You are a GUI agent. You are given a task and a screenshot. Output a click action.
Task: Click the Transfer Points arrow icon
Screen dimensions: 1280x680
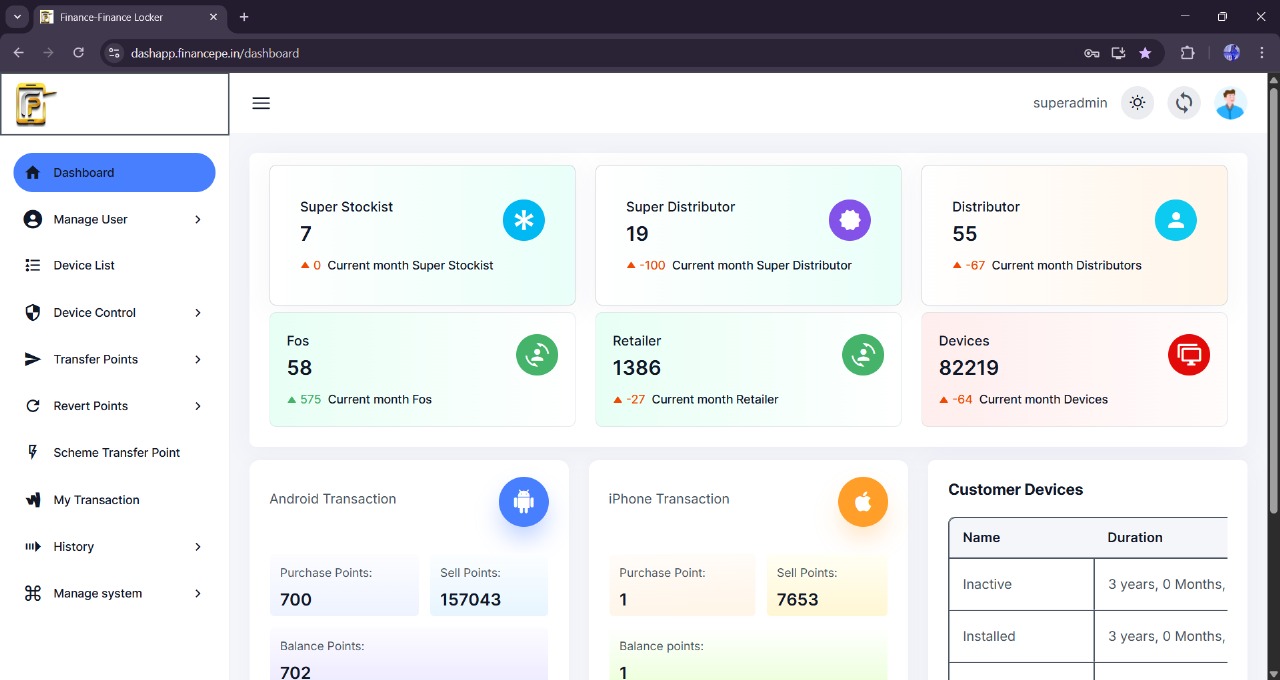[x=33, y=359]
